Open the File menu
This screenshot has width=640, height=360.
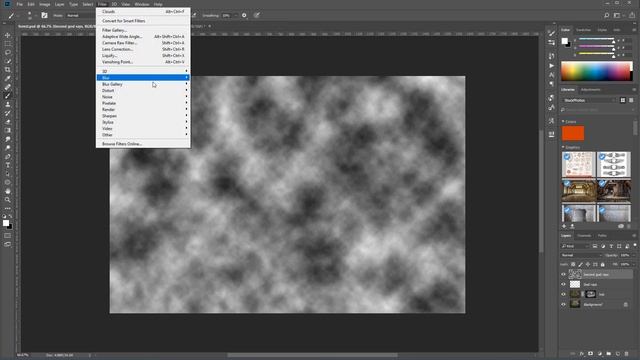pos(20,4)
